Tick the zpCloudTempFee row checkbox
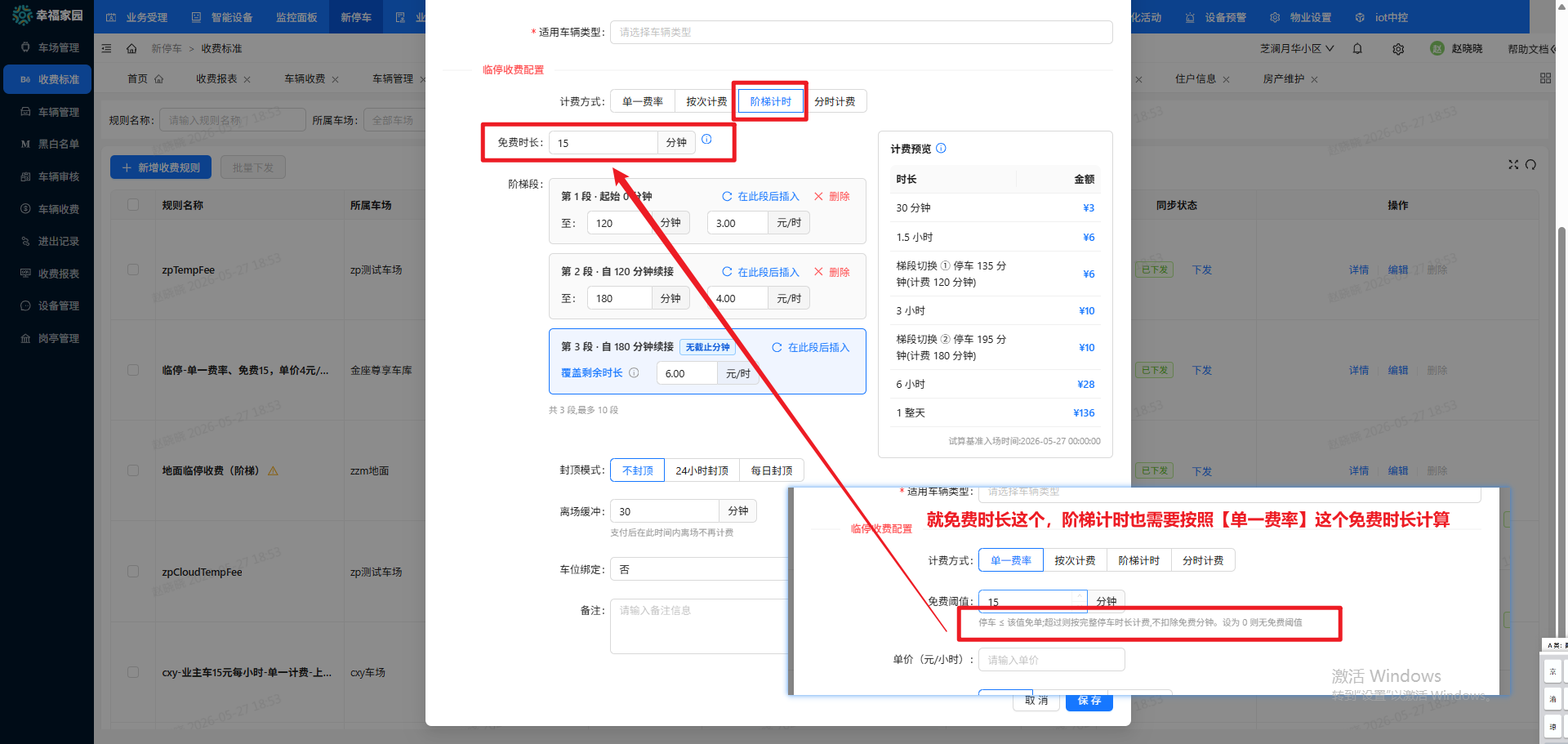Viewport: 1568px width, 744px height. click(133, 572)
